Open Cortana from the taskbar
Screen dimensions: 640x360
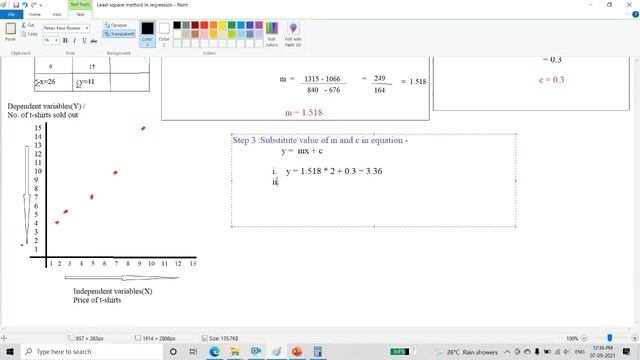173,351
